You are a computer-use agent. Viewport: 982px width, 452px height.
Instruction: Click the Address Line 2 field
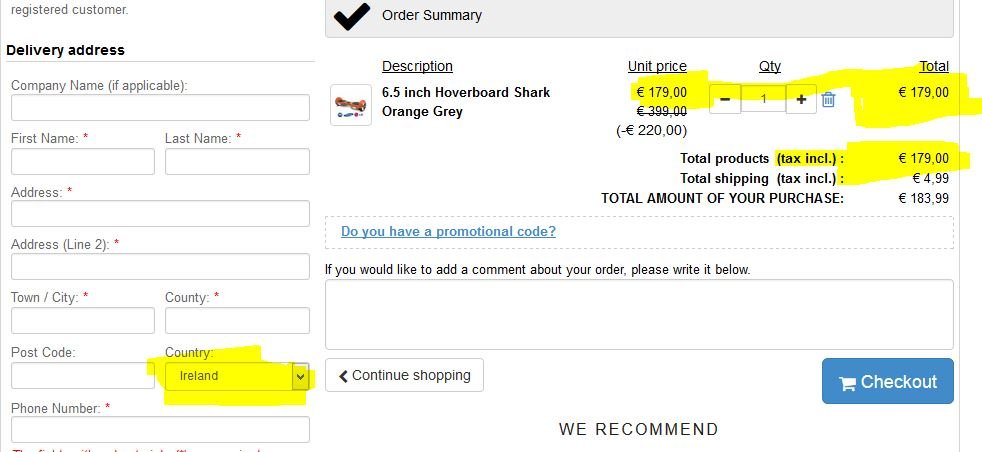click(160, 266)
